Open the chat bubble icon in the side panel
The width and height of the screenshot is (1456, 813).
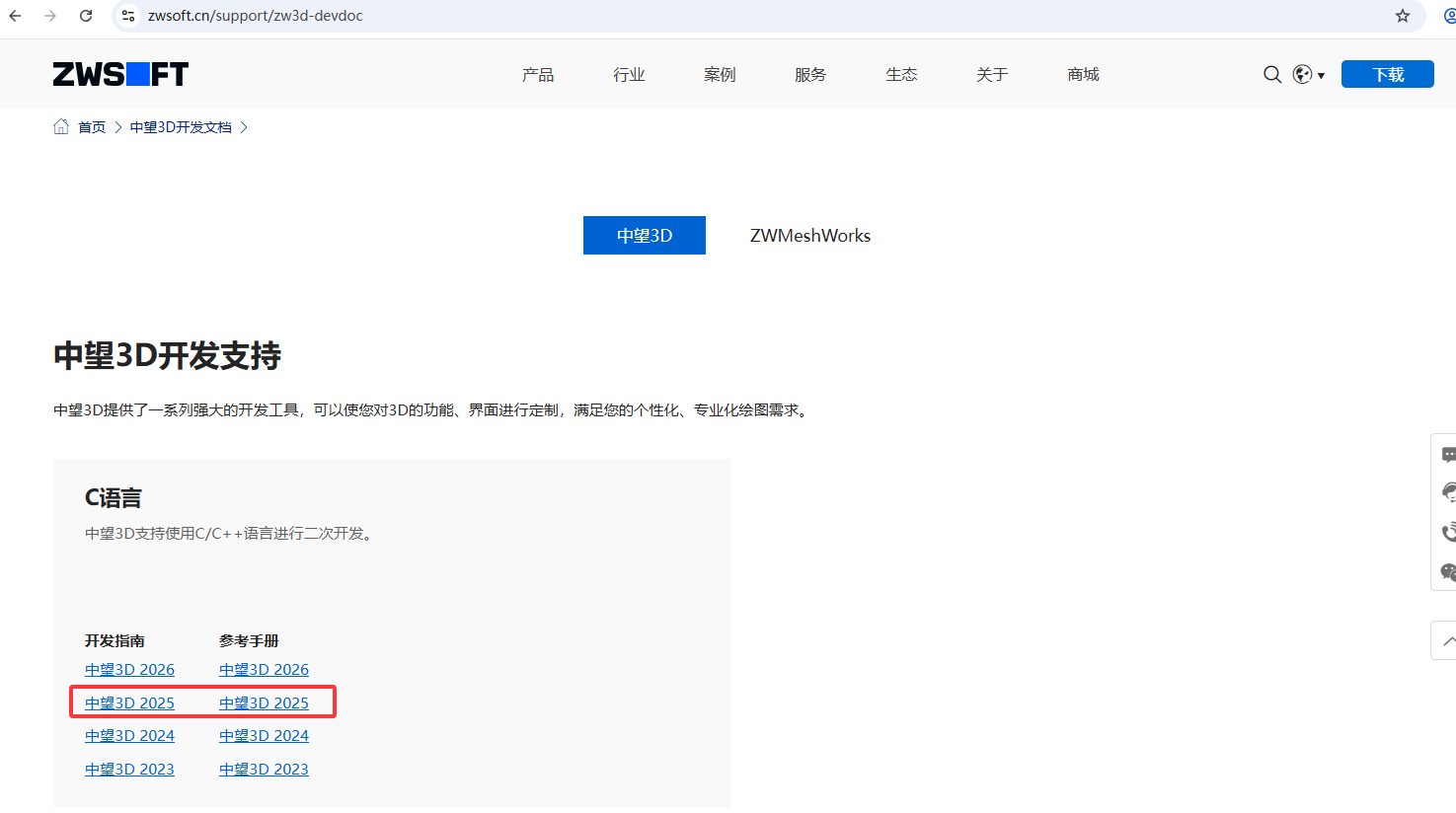click(1448, 455)
